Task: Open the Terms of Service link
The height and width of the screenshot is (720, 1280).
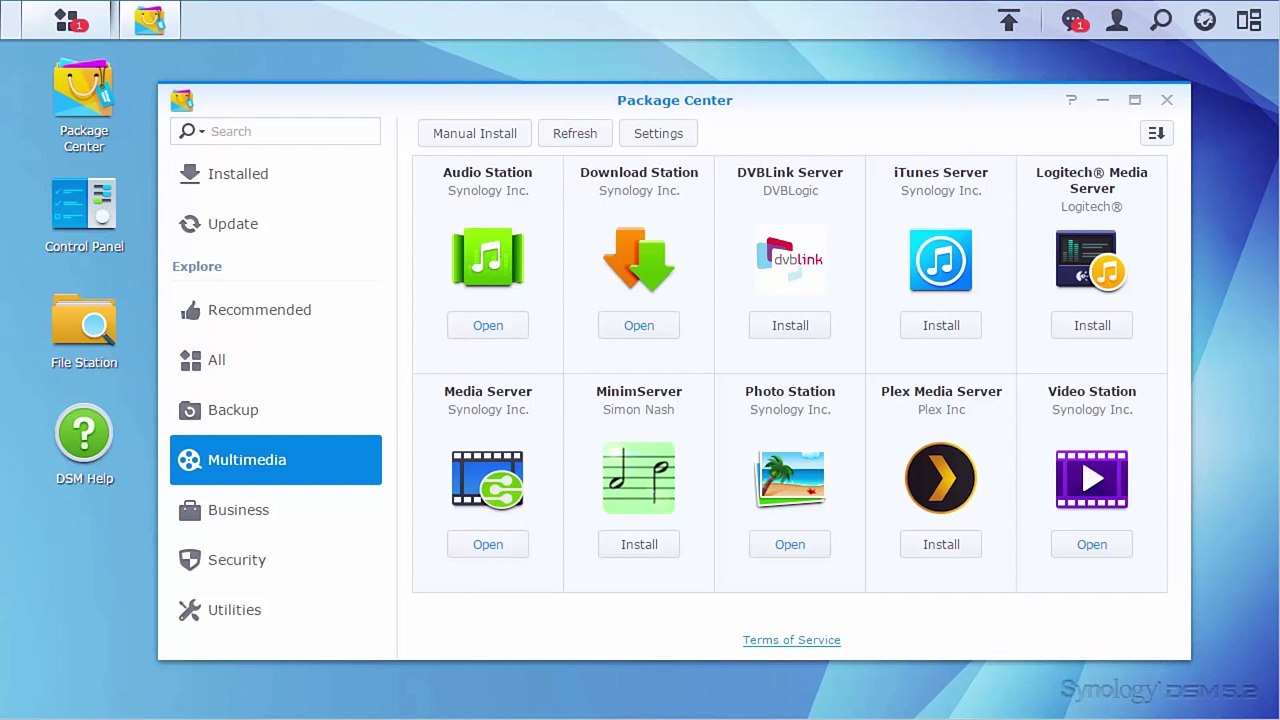Action: pos(791,640)
